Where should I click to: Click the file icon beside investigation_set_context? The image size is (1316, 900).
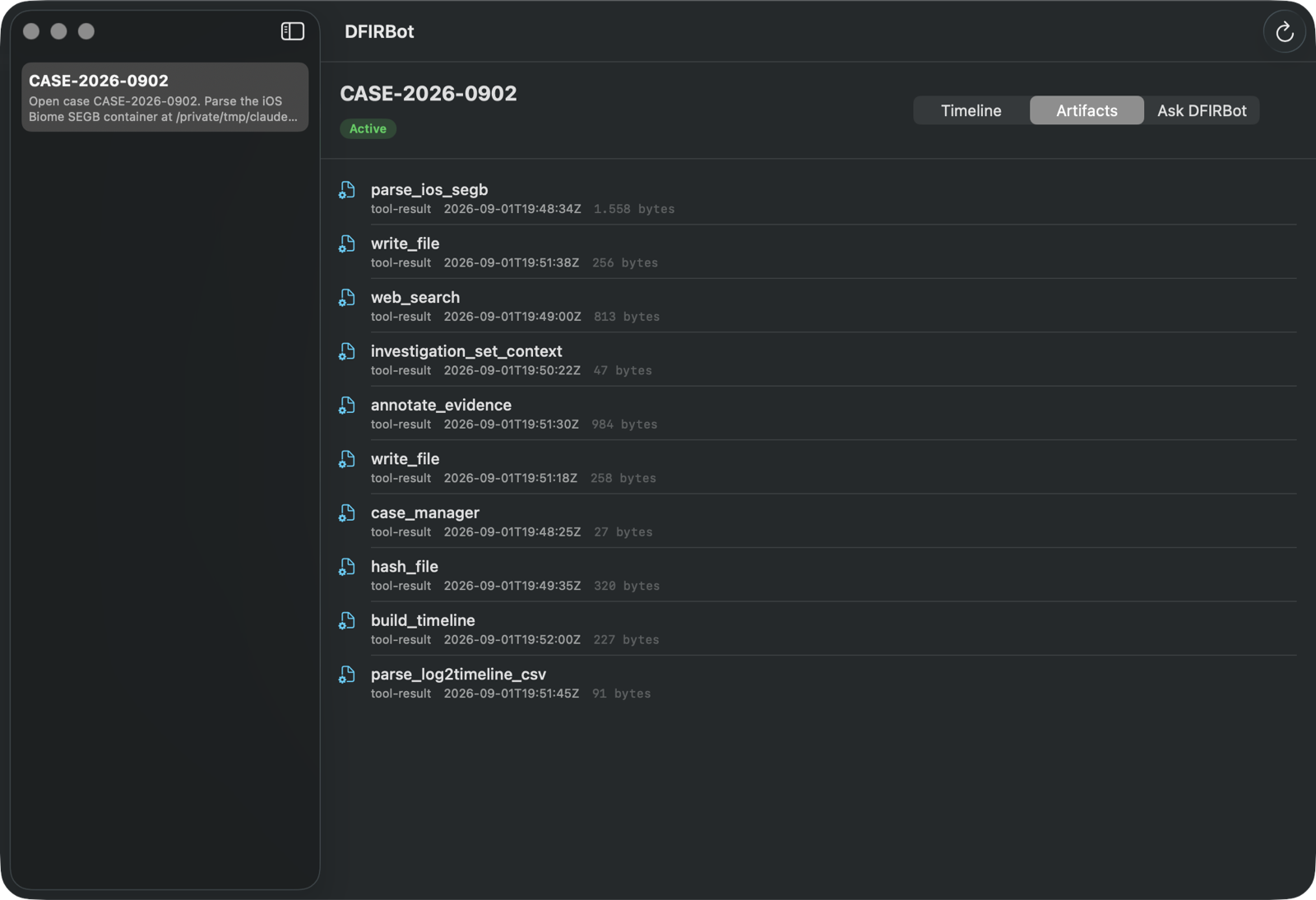click(x=347, y=351)
